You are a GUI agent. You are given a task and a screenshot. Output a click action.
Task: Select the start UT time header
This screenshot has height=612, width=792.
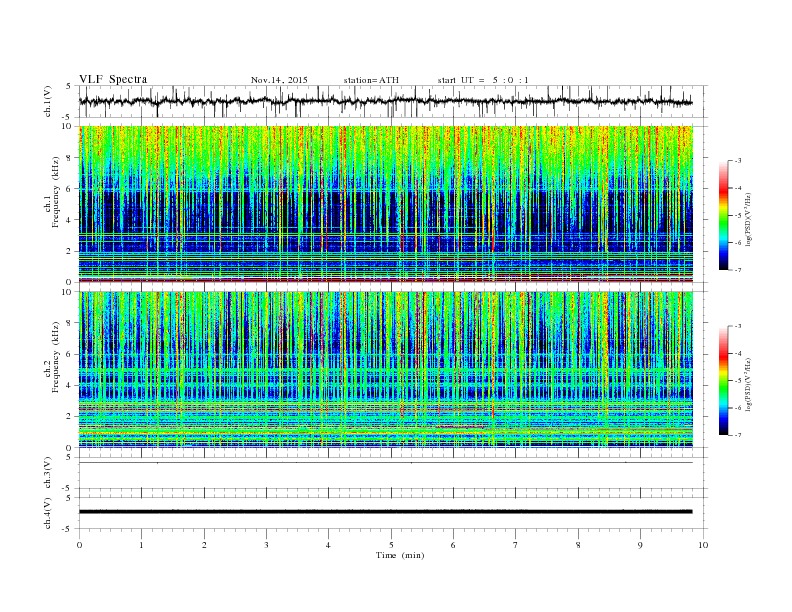click(x=483, y=80)
